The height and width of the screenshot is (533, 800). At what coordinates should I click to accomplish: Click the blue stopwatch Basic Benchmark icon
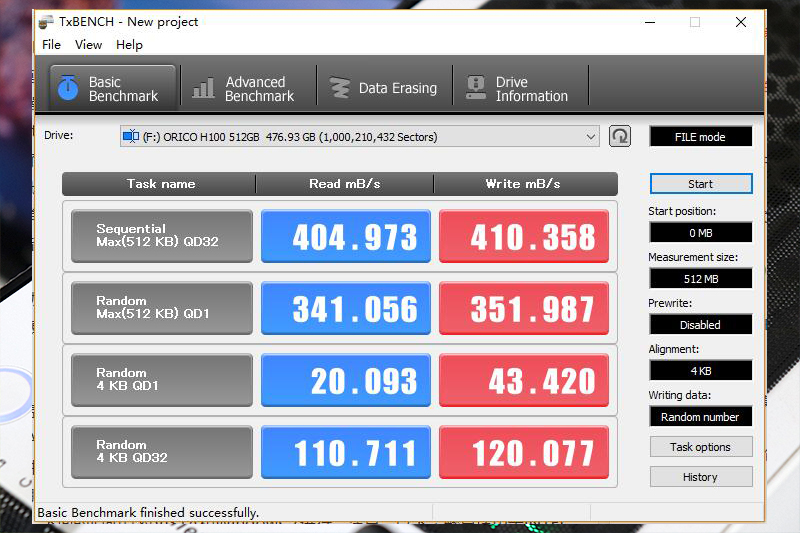point(68,88)
